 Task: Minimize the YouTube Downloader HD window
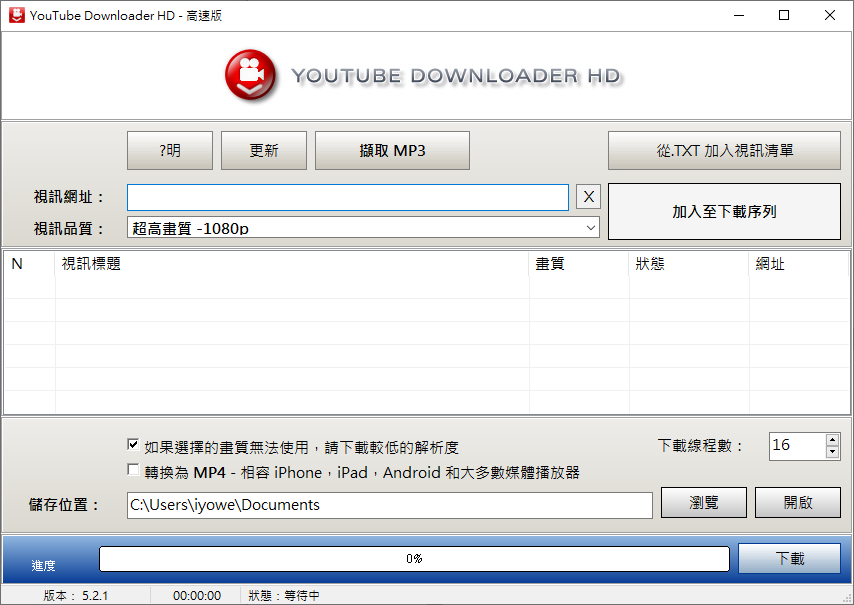tap(739, 15)
